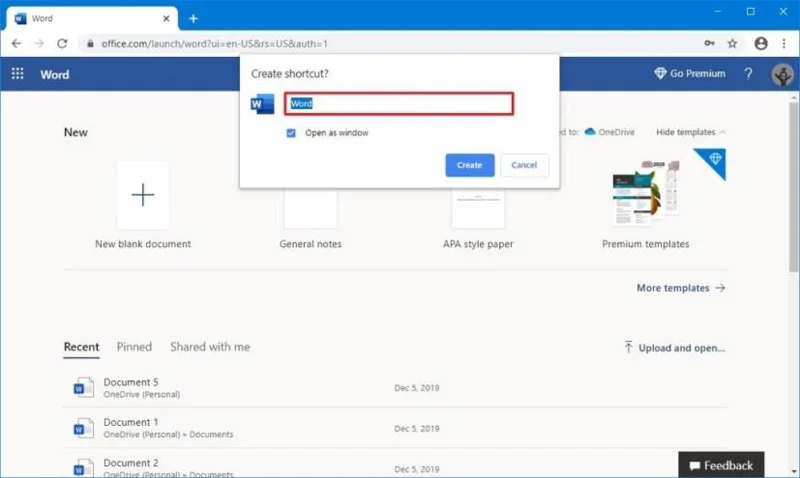Open Document 1 from recent list
This screenshot has height=478, width=800.
(x=395, y=428)
